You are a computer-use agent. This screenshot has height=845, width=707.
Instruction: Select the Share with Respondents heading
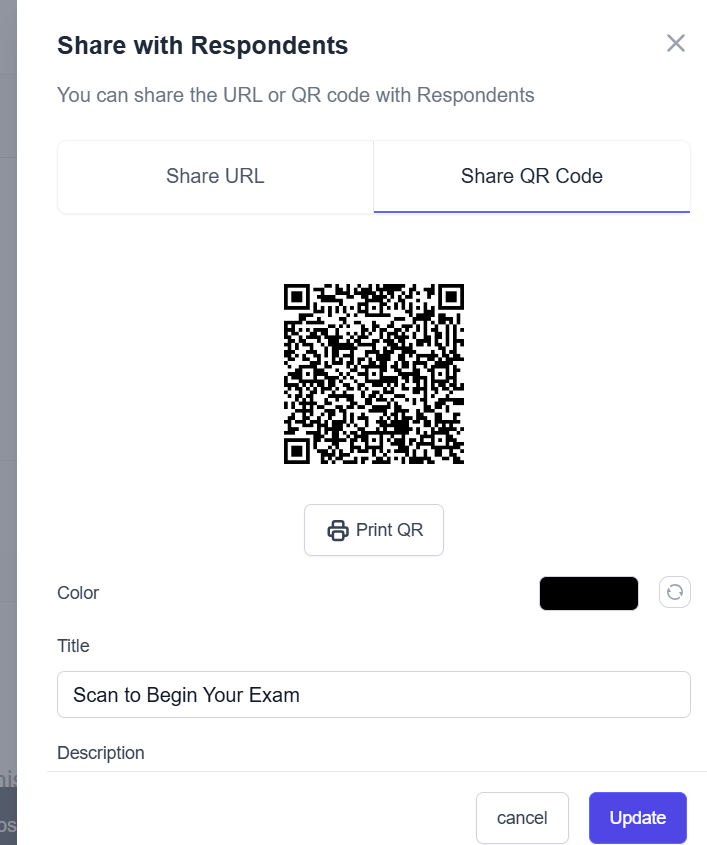click(x=203, y=45)
